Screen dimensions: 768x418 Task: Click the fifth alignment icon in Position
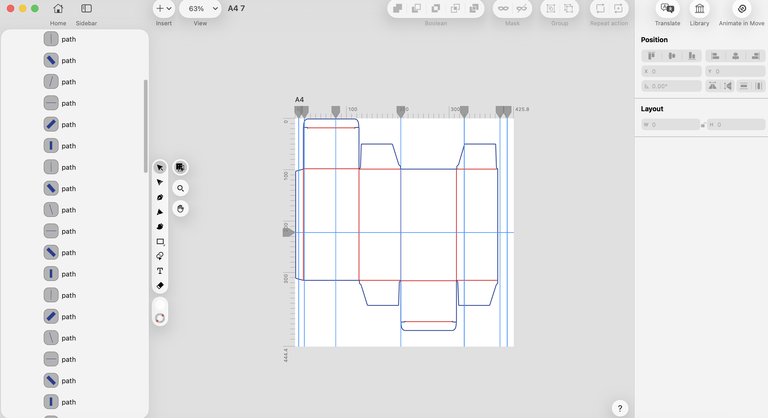[735, 56]
